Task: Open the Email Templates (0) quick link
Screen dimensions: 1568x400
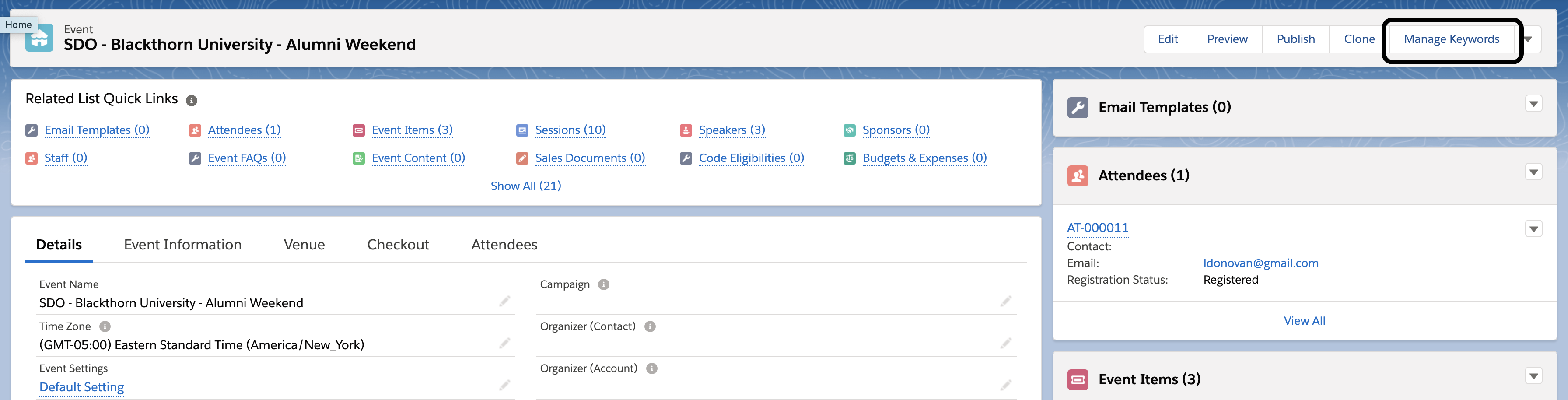Action: pyautogui.click(x=97, y=130)
